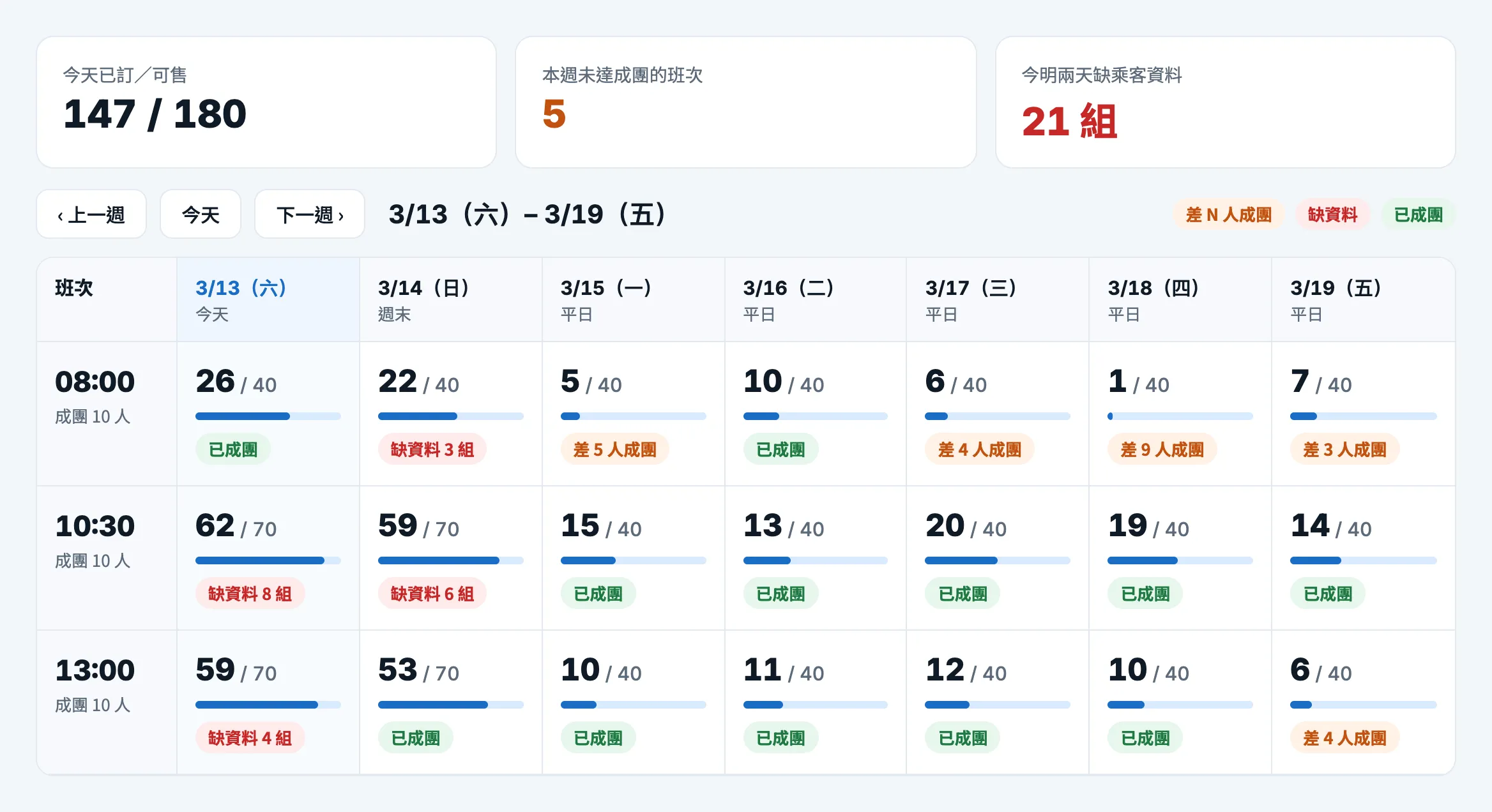The height and width of the screenshot is (812, 1492).
Task: Open the 19 / 40 booking cell
Action: point(1180,558)
